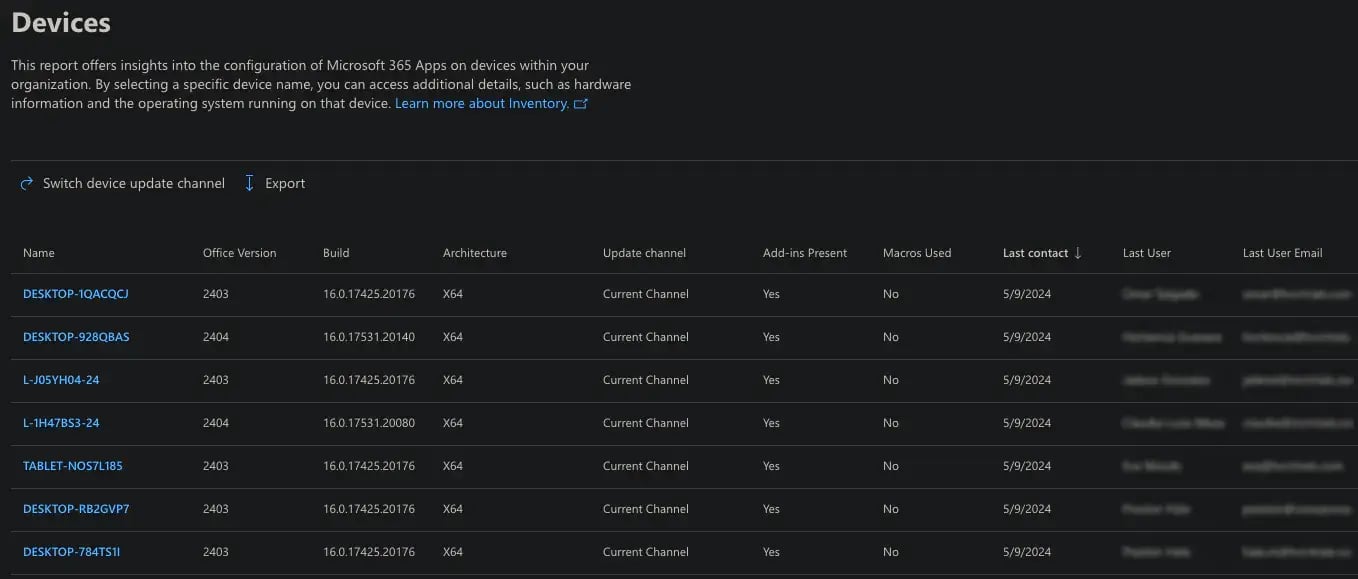Click the Switch device update channel icon

pos(27,184)
